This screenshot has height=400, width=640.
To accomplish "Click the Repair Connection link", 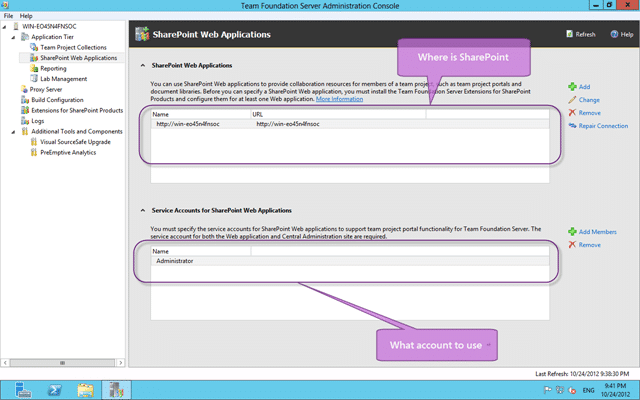I will pos(603,126).
